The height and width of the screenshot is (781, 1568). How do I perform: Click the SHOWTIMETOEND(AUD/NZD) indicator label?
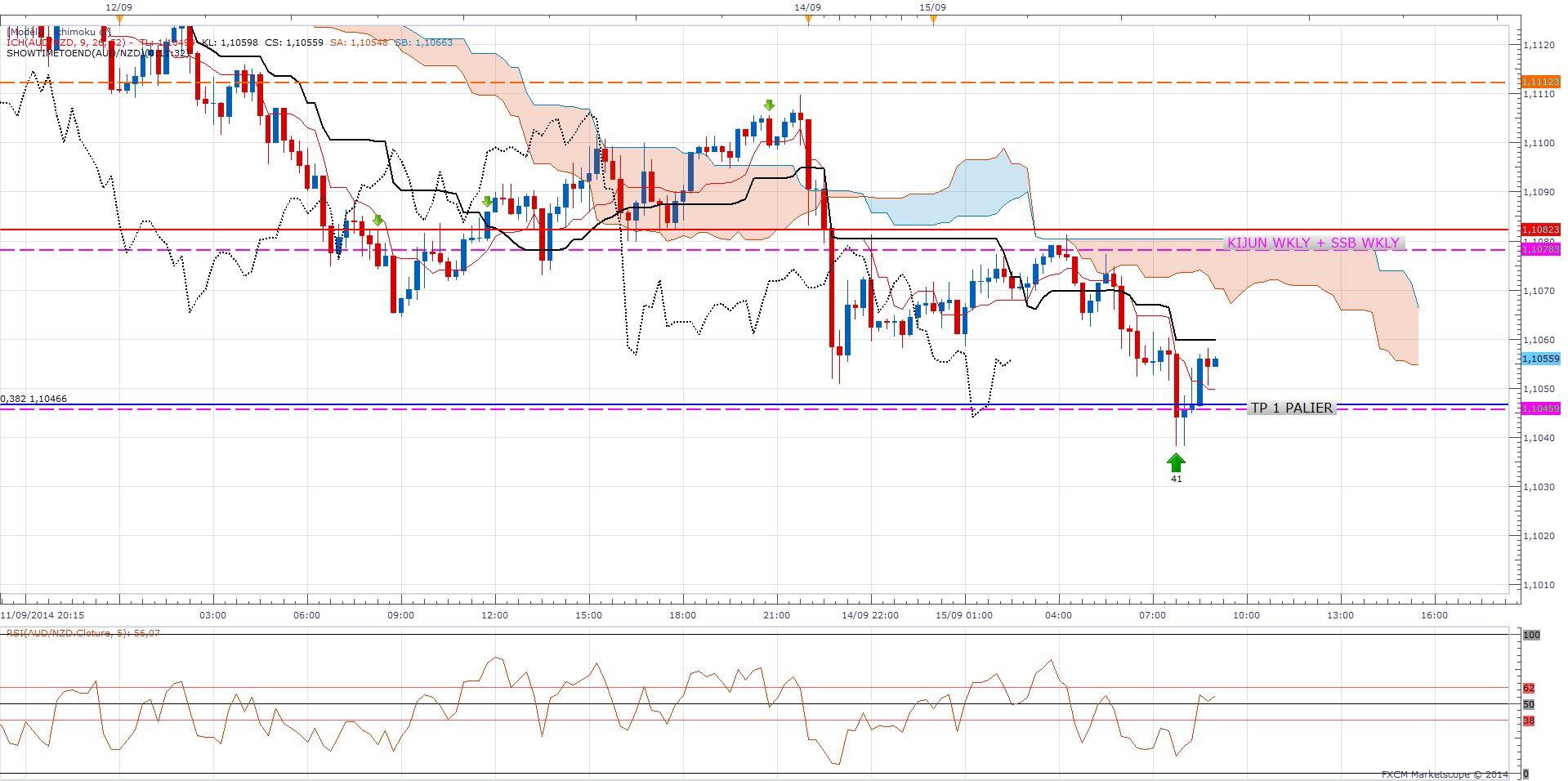82,53
